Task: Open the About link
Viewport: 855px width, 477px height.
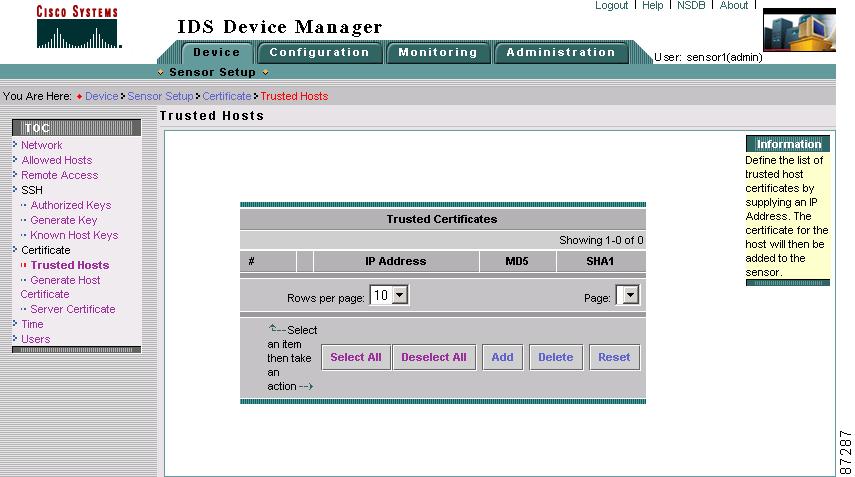Action: click(733, 5)
